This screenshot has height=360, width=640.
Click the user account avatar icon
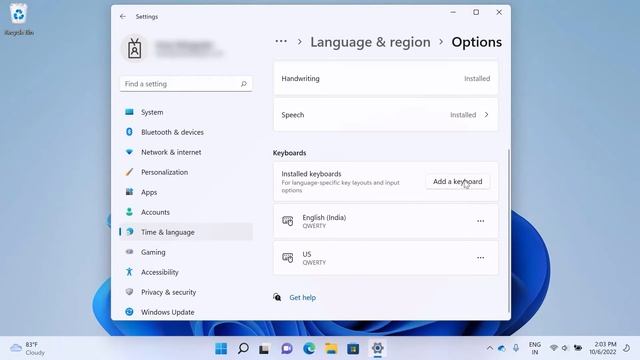[134, 49]
